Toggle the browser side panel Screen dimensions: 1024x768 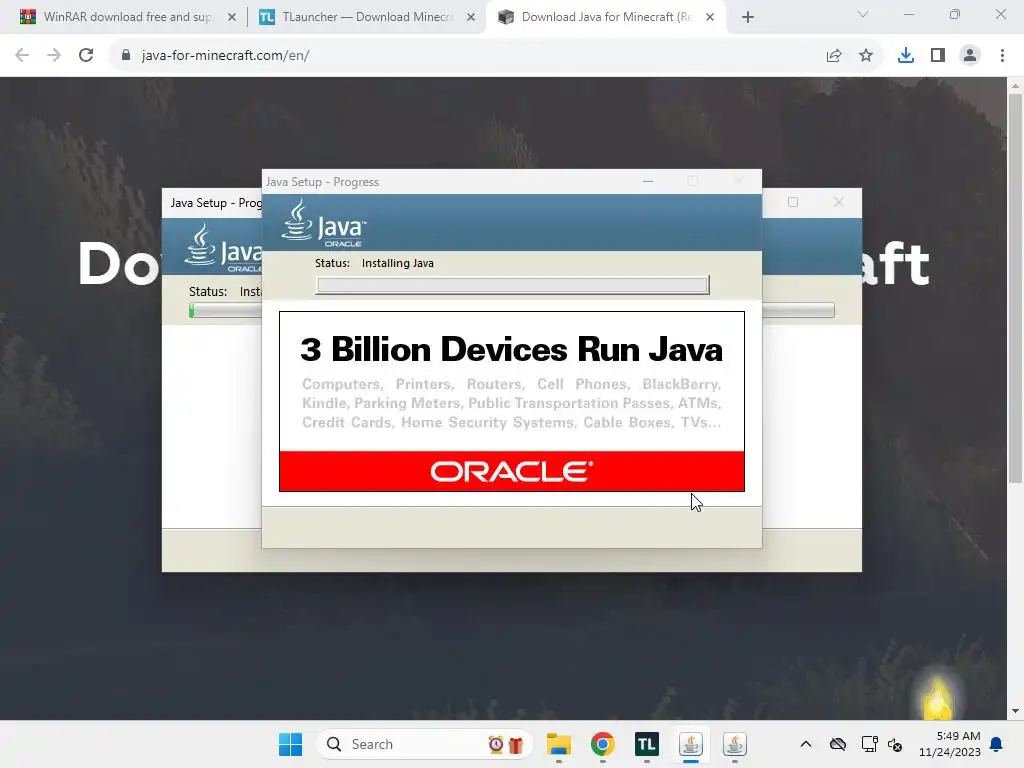pyautogui.click(x=938, y=56)
